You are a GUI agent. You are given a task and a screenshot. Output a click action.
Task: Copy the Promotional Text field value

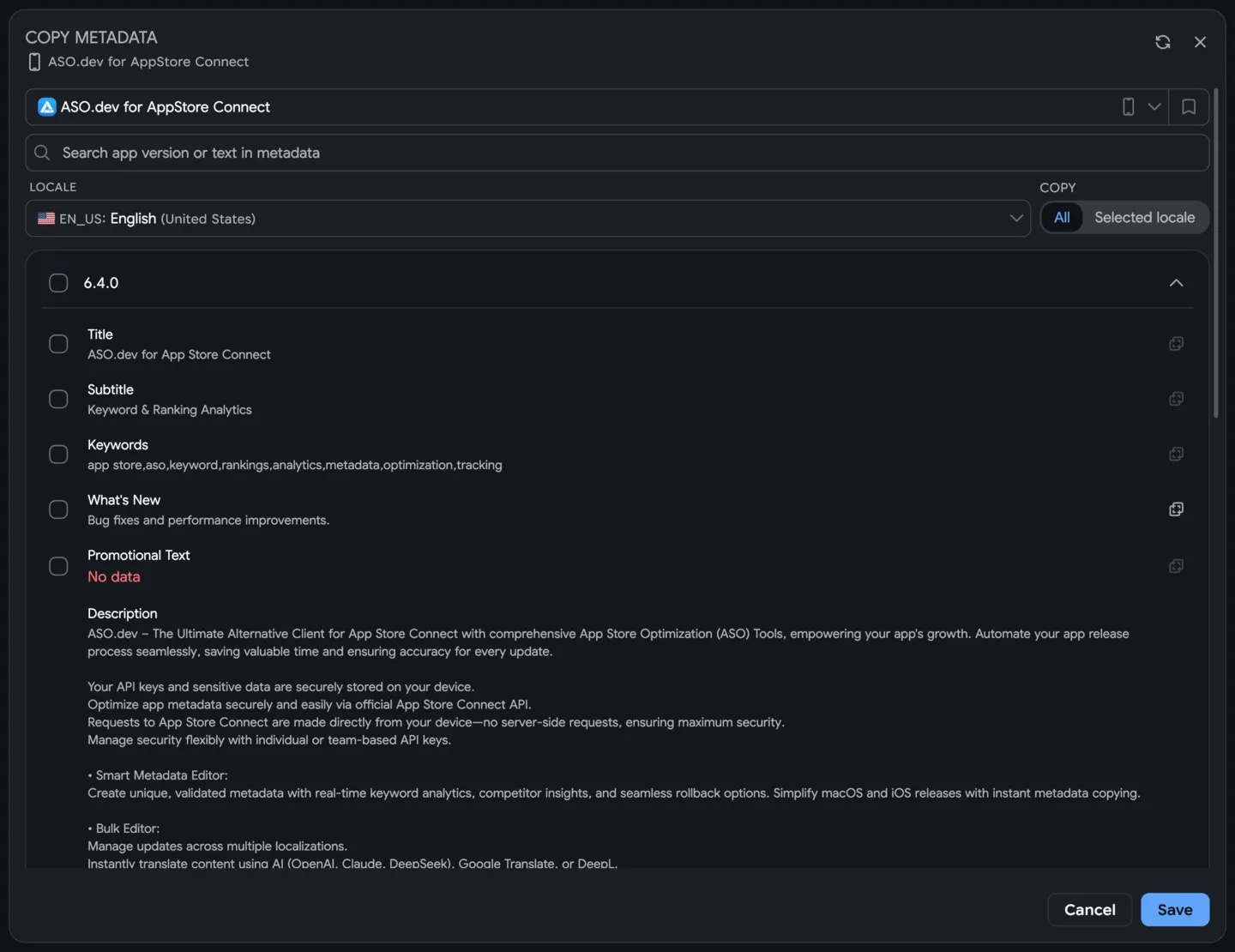point(1176,566)
